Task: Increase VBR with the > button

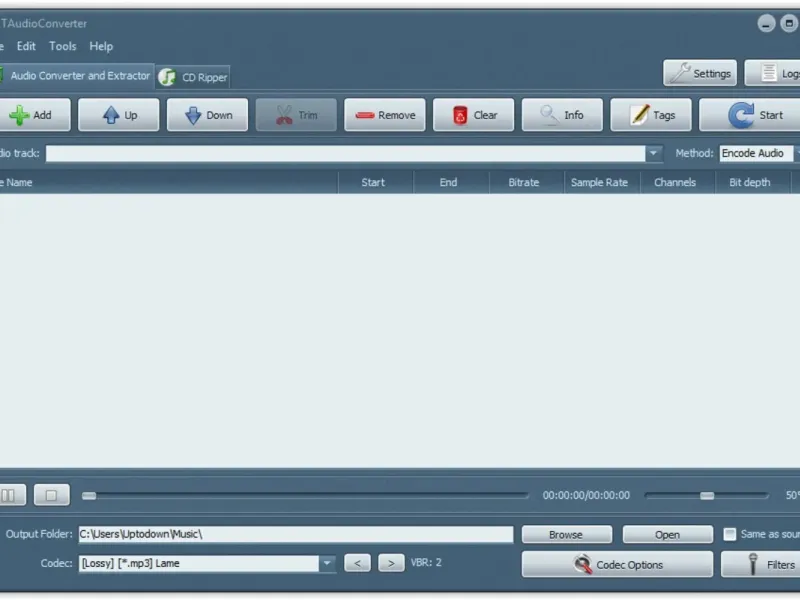Action: pos(391,563)
